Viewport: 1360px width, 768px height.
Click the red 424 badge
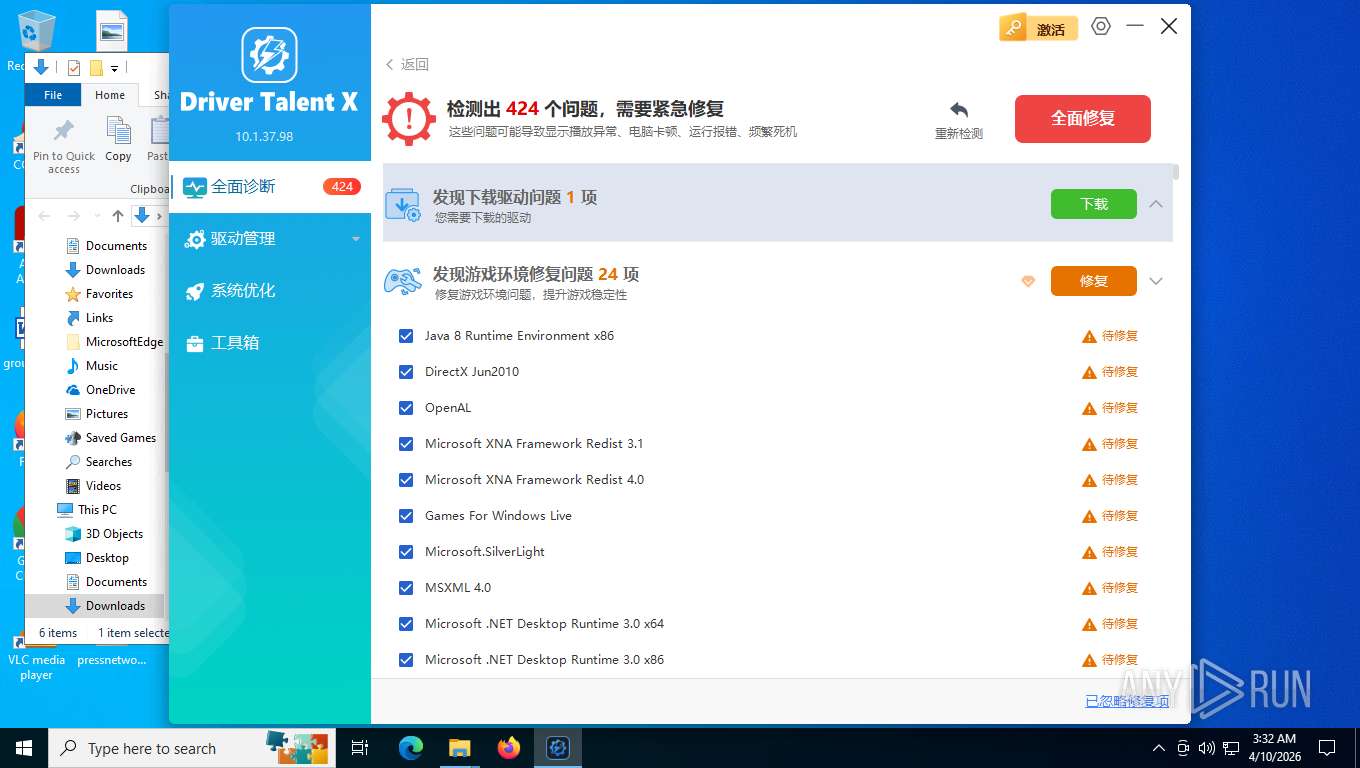point(342,186)
